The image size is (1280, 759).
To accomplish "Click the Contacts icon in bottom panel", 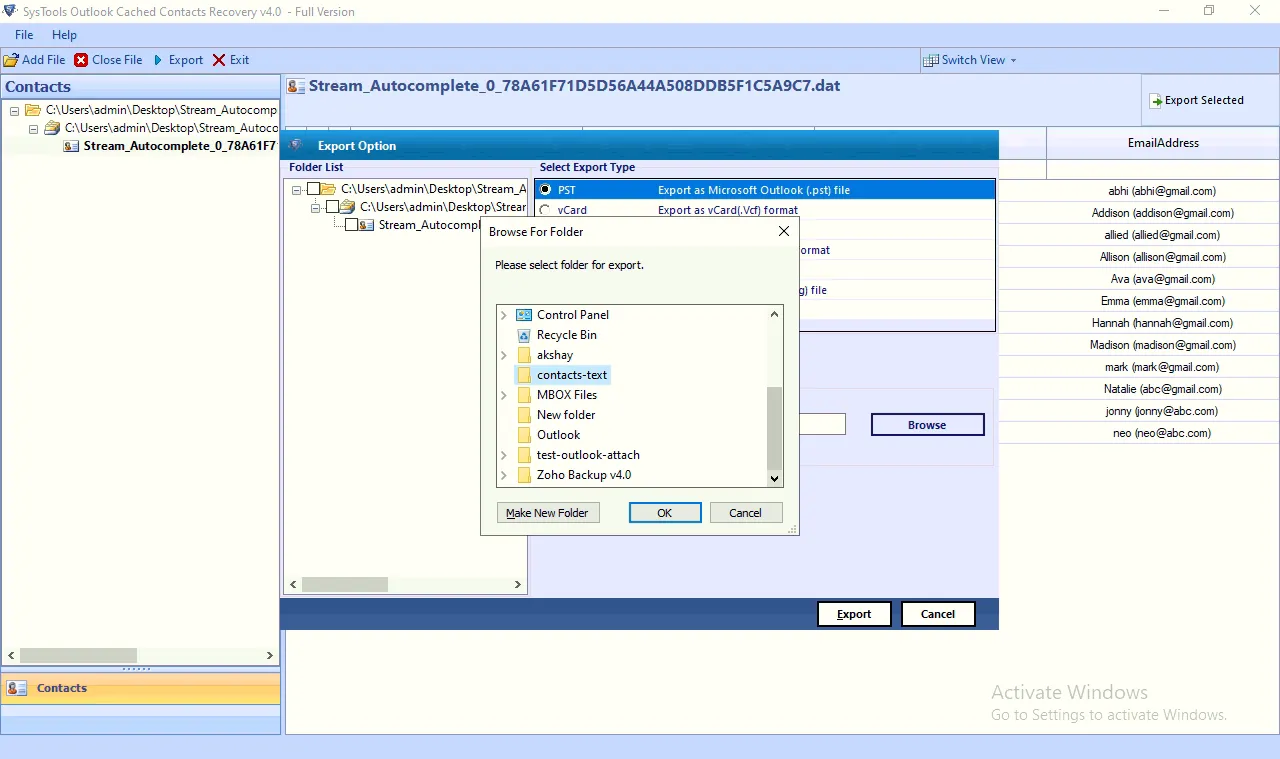I will point(16,687).
